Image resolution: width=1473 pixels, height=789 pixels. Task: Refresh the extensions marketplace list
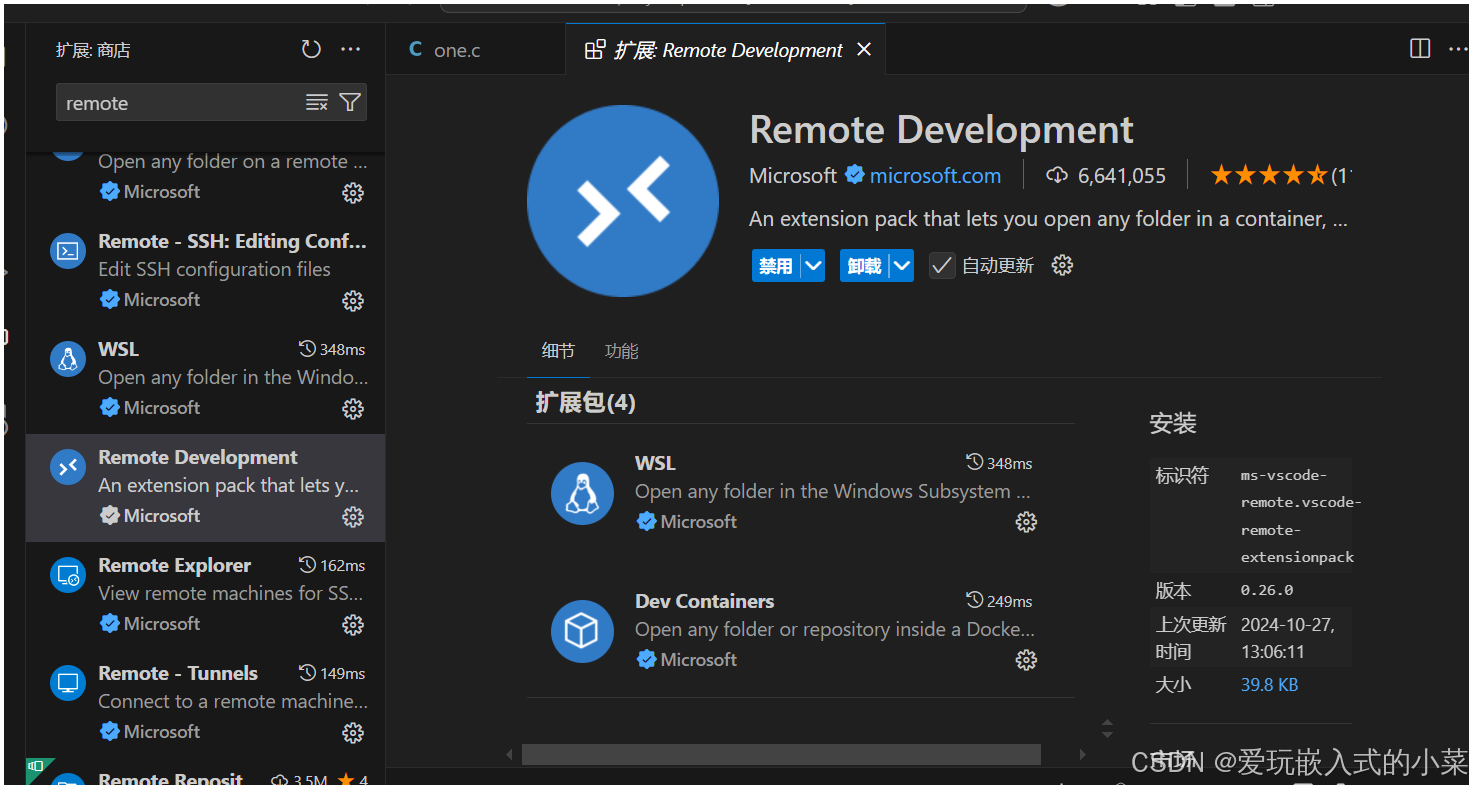(311, 49)
